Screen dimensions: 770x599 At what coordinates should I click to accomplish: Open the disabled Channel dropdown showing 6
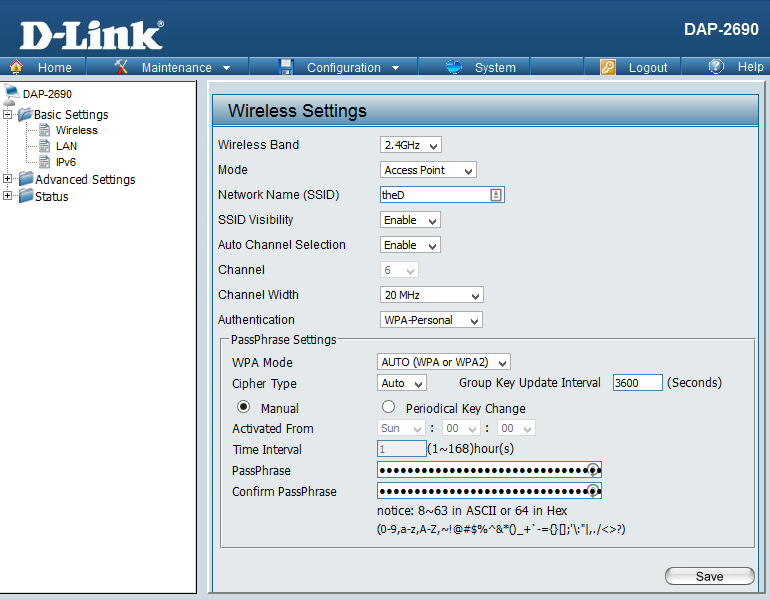point(399,270)
